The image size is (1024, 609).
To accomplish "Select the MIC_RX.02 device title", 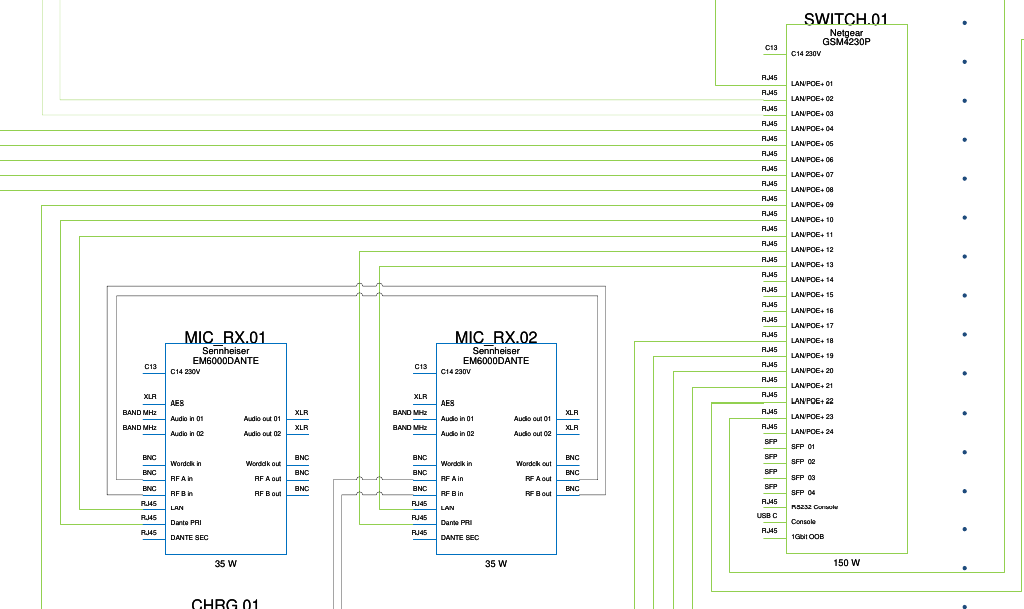I will tap(496, 338).
